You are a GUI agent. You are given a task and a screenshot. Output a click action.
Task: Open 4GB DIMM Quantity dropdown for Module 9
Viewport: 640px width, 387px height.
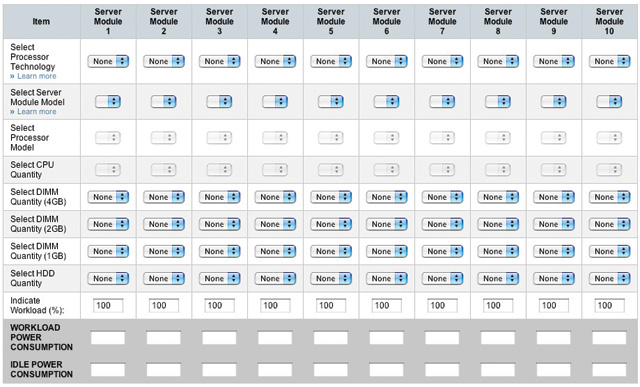click(x=554, y=197)
